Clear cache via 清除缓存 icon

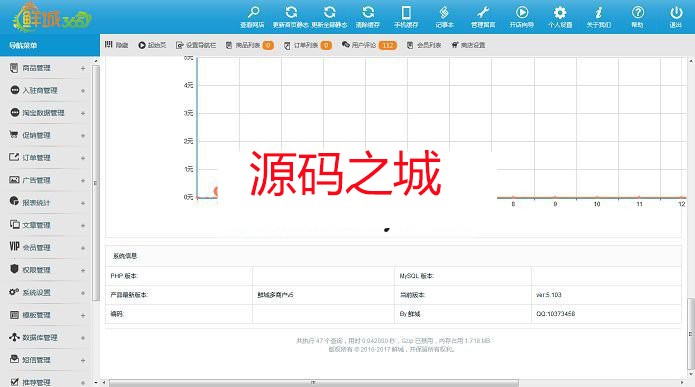368,12
